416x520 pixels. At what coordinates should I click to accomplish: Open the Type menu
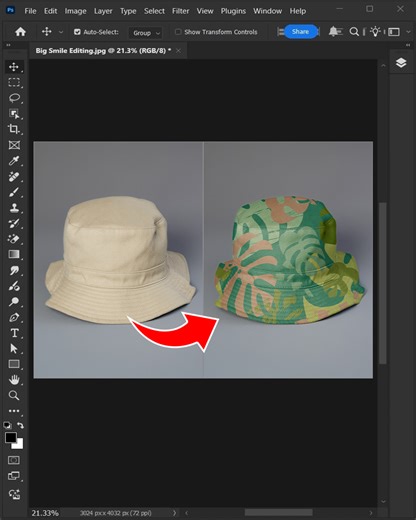pos(128,11)
